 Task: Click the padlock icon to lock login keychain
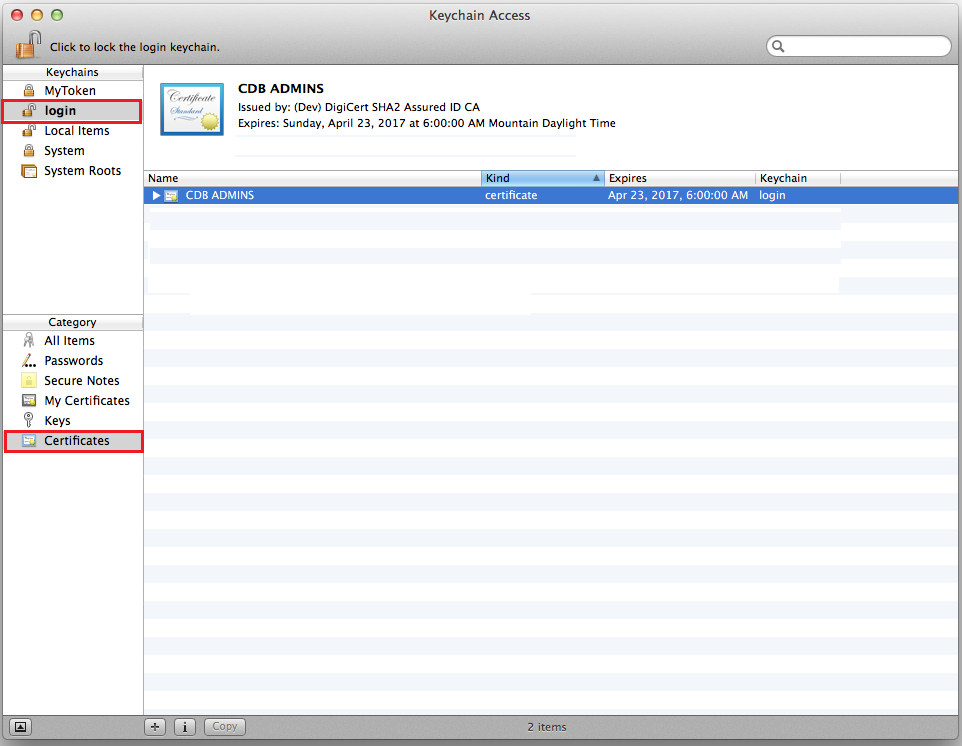click(30, 45)
